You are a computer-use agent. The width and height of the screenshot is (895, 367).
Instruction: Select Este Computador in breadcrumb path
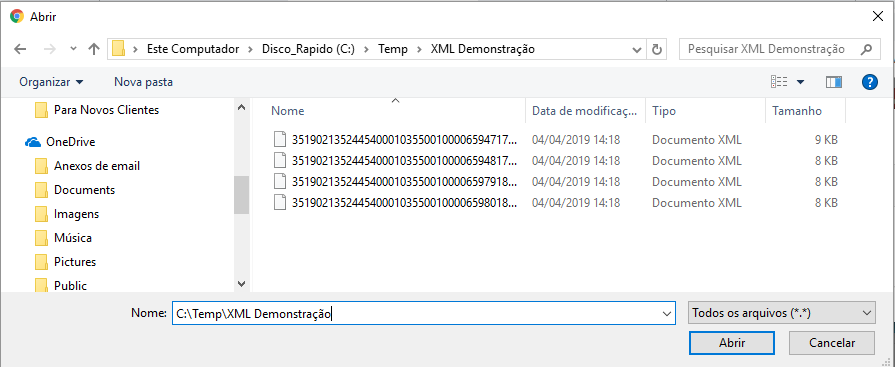(193, 49)
